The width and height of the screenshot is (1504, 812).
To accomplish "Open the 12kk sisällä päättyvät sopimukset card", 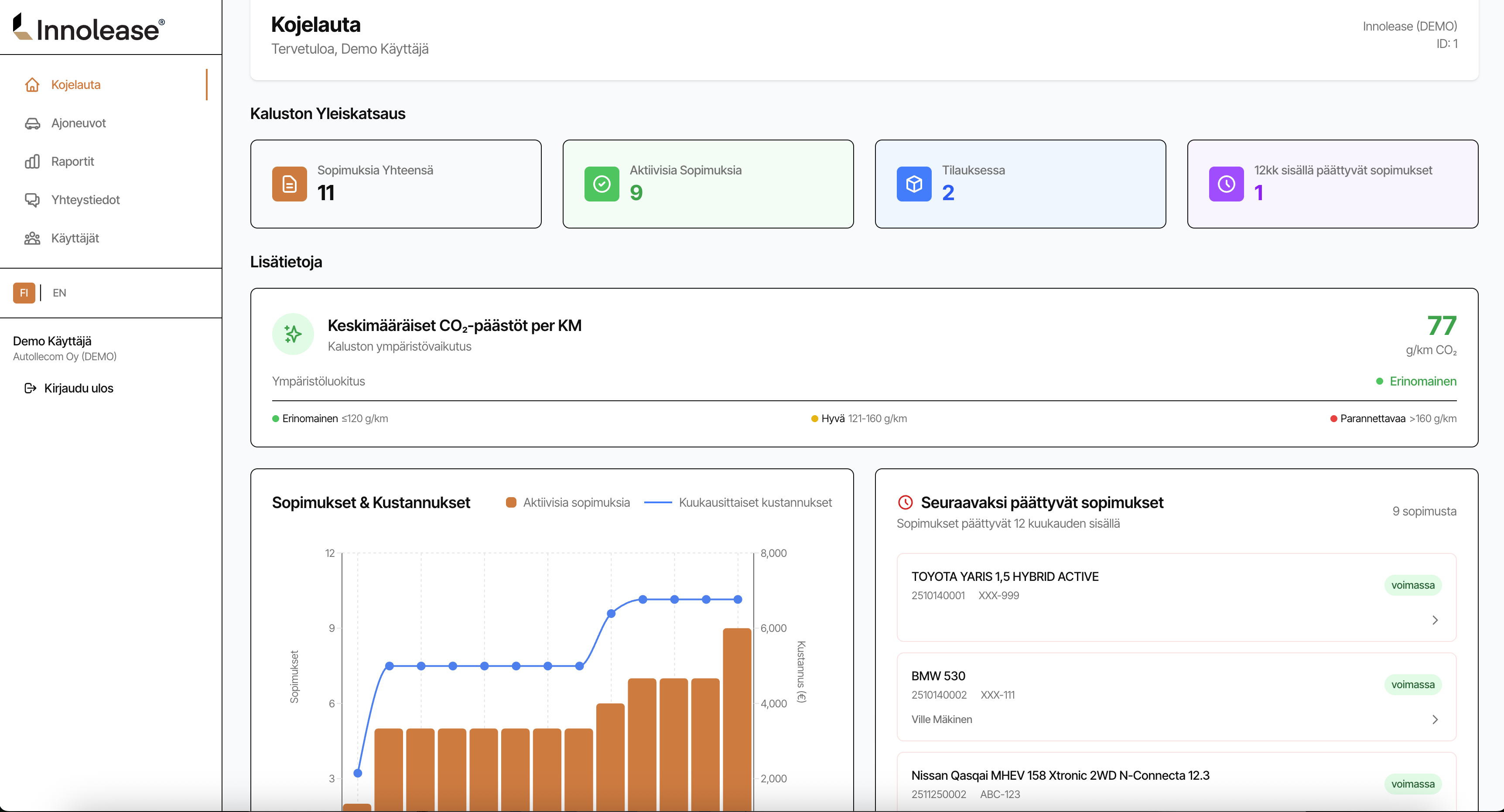I will pos(1333,184).
